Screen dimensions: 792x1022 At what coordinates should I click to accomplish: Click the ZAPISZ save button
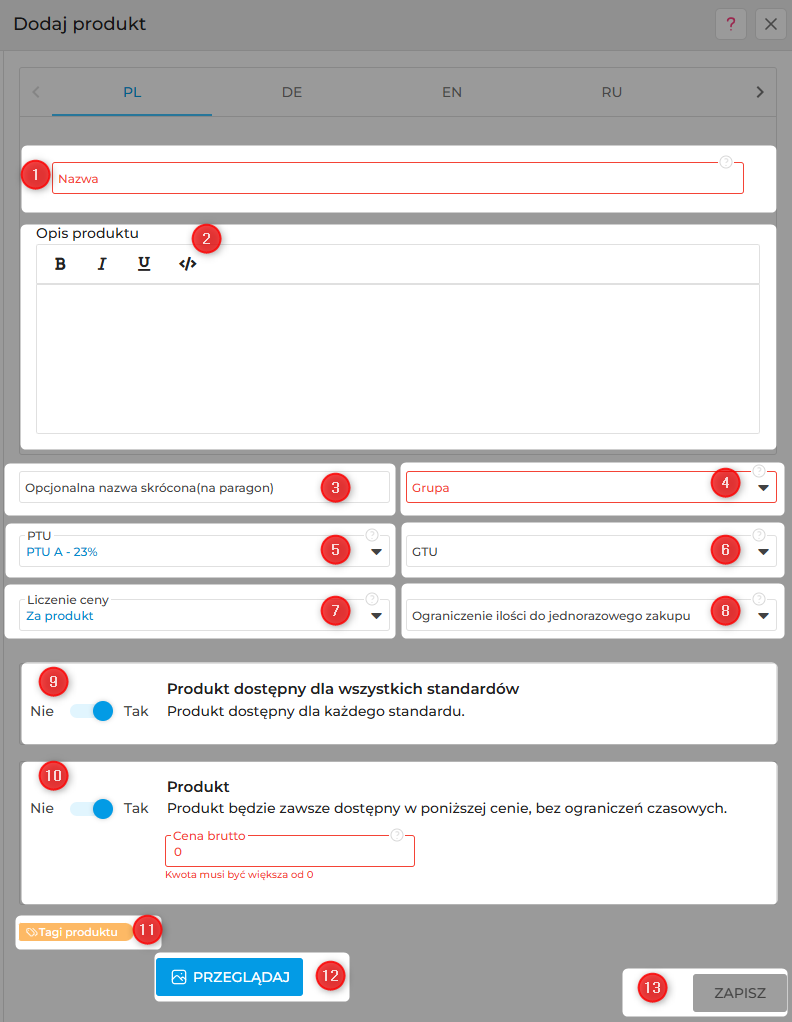(739, 993)
